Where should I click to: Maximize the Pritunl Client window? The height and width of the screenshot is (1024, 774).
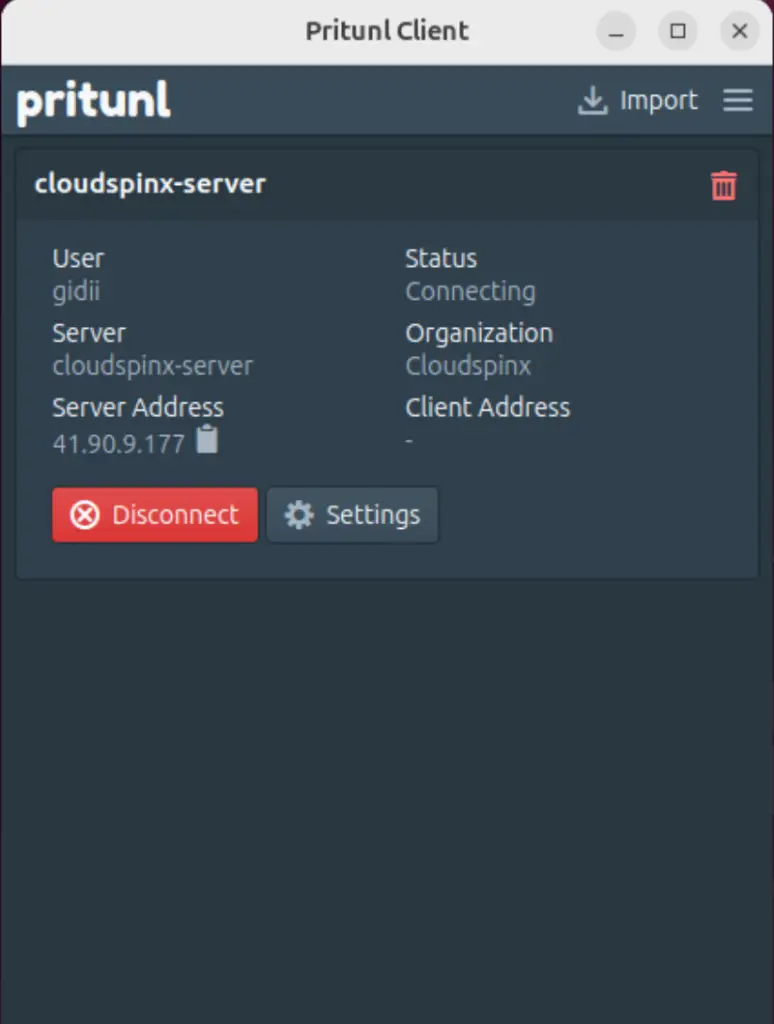coord(678,31)
